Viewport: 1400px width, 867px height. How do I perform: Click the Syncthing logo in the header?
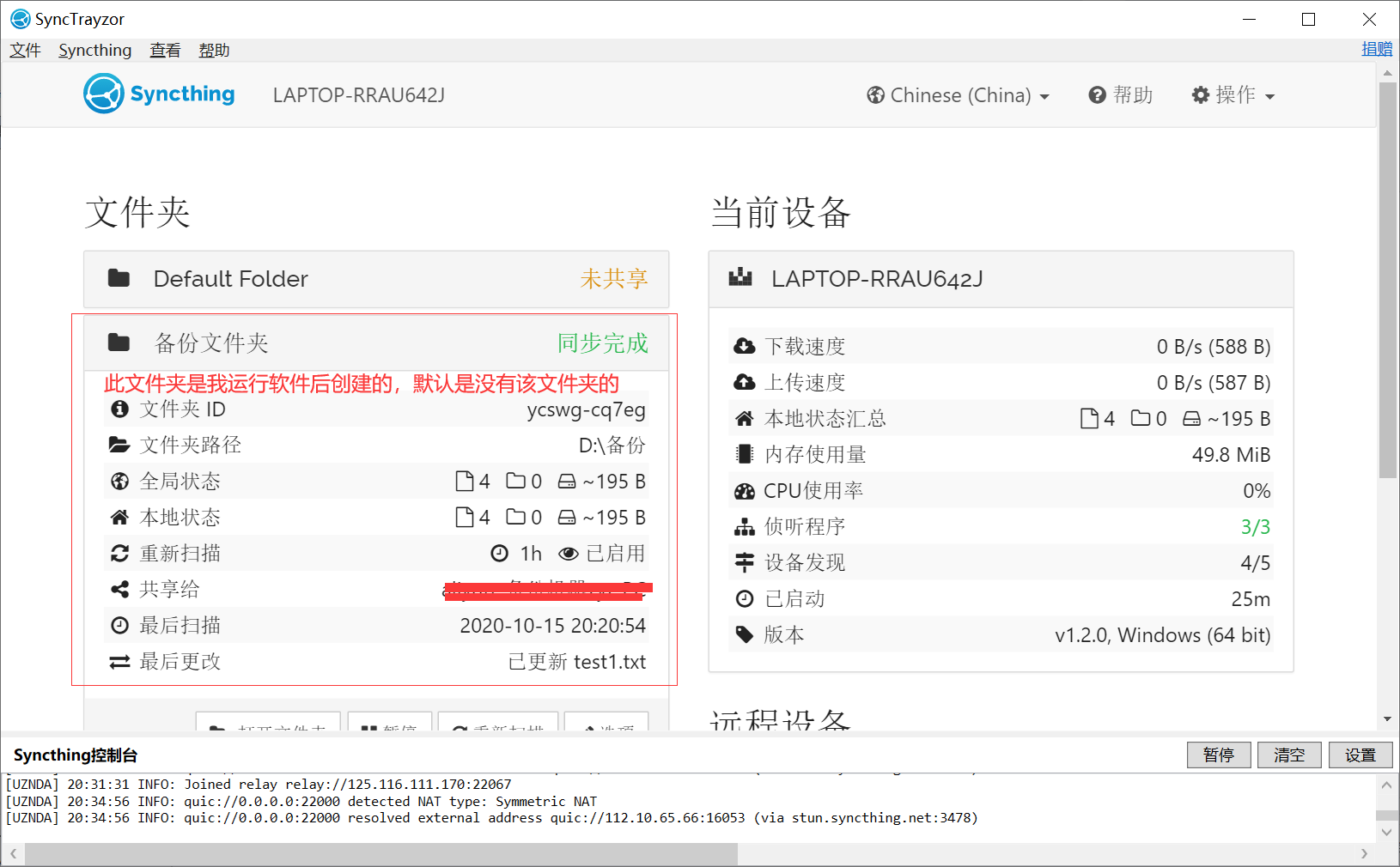pyautogui.click(x=159, y=94)
